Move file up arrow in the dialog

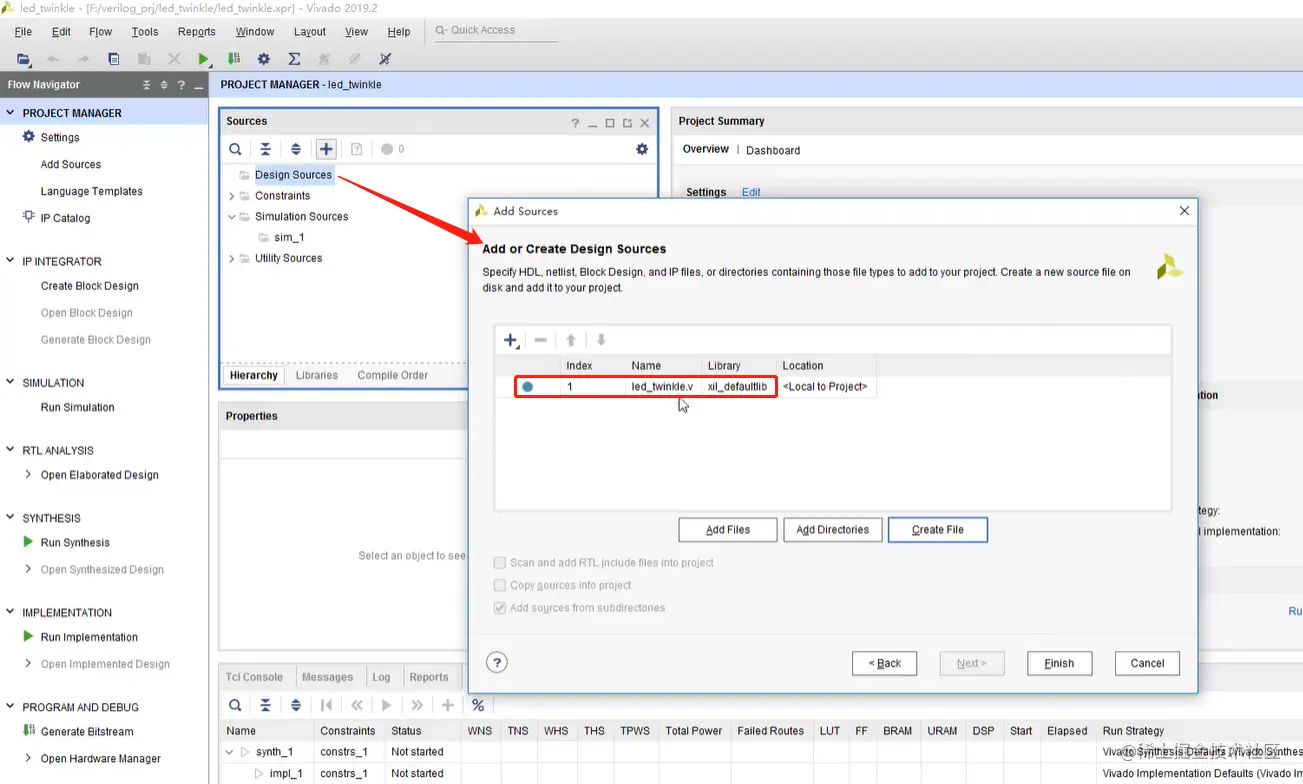click(571, 340)
